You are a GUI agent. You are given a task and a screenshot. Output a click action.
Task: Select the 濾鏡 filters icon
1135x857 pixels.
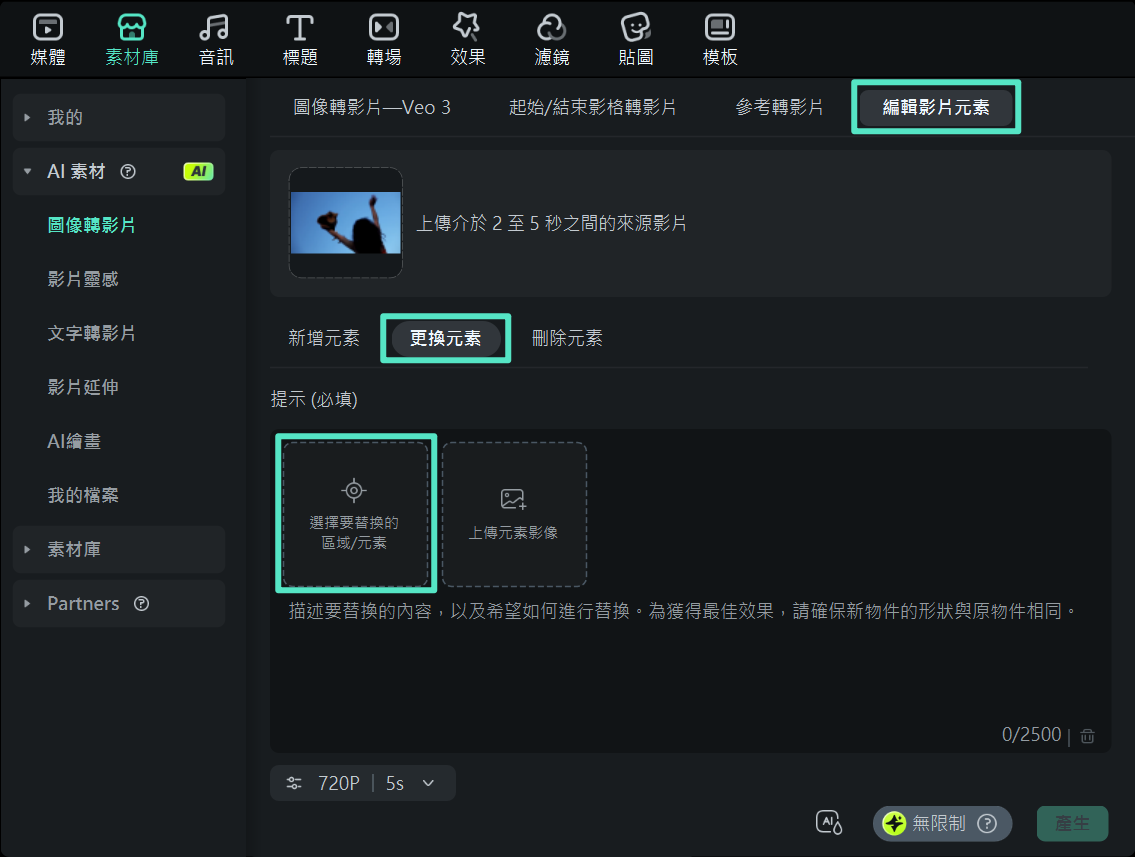point(552,38)
